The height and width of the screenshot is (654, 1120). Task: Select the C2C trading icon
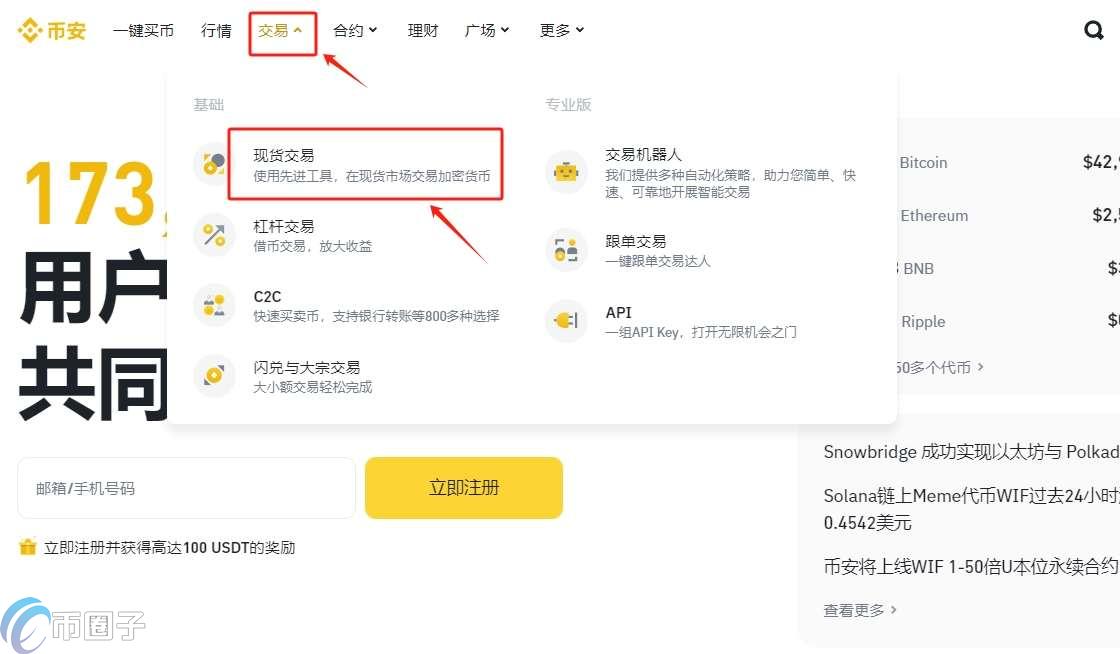(213, 305)
